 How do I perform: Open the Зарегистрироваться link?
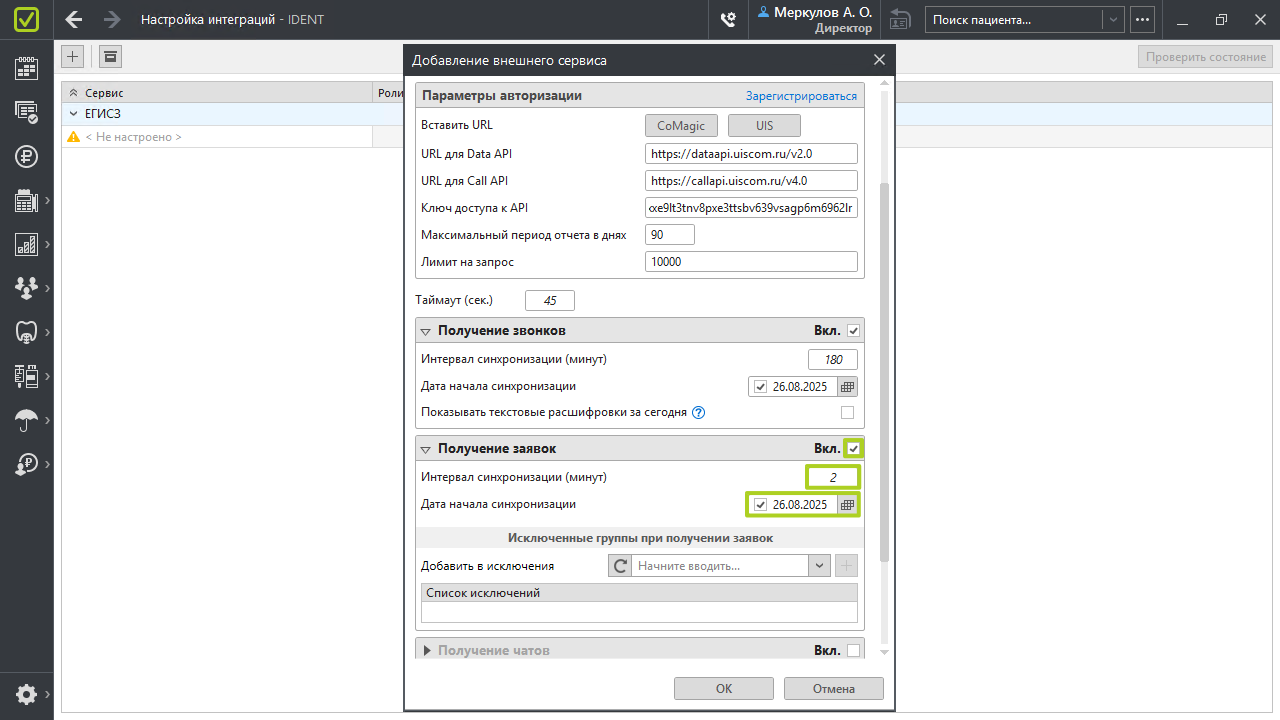(801, 96)
